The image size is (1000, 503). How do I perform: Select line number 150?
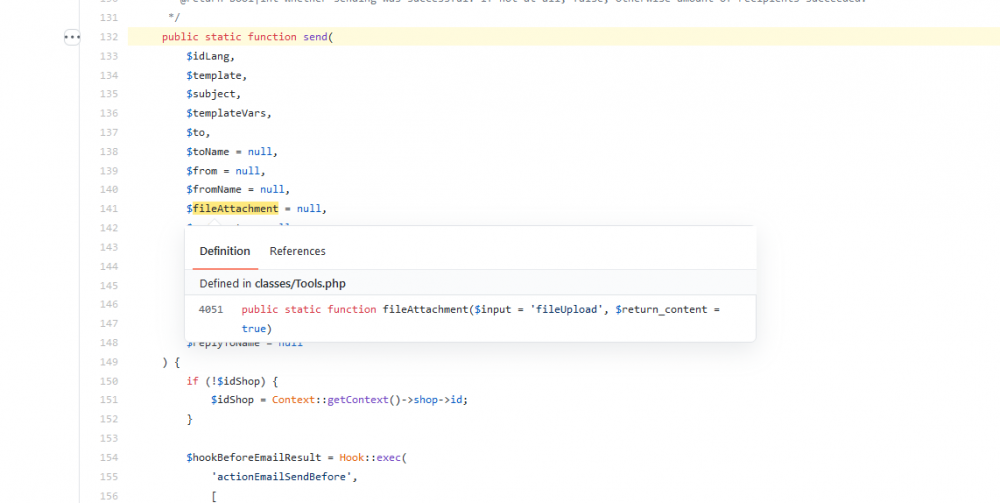109,381
